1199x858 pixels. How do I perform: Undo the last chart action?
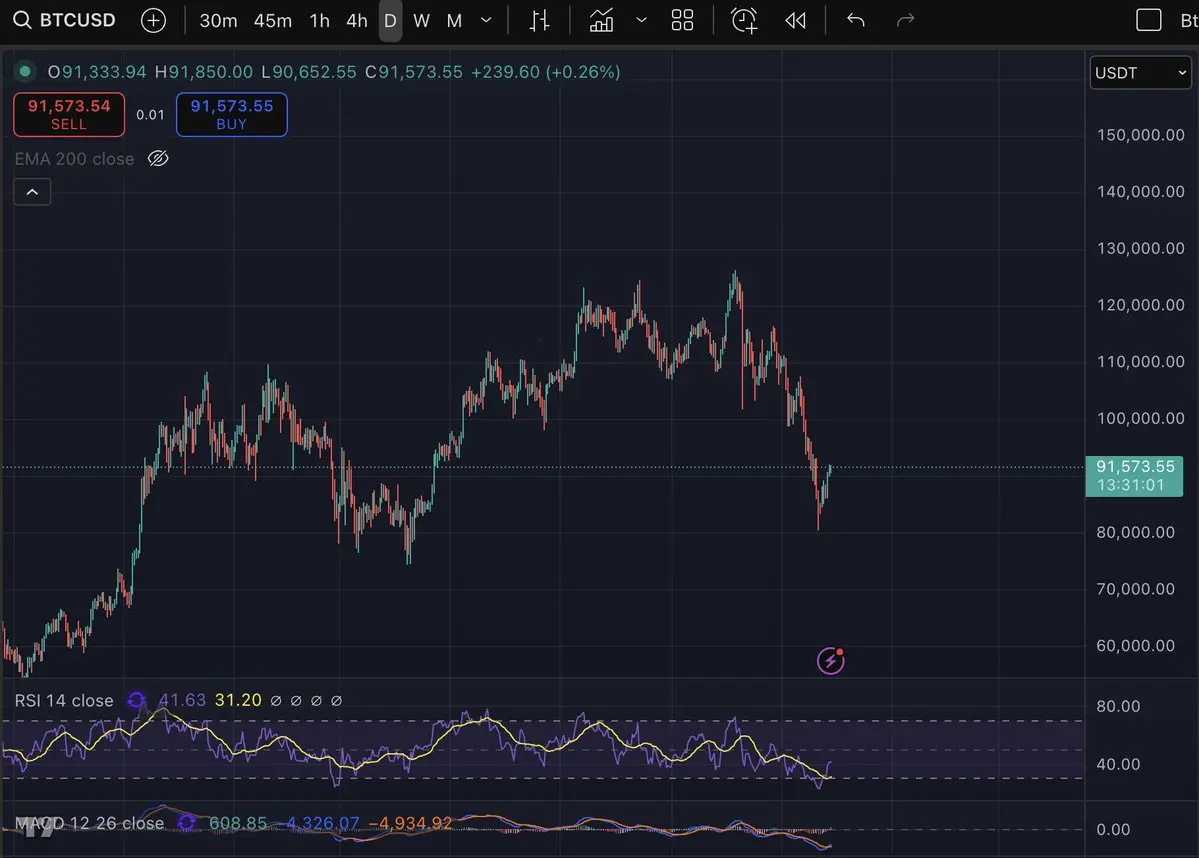(856, 21)
